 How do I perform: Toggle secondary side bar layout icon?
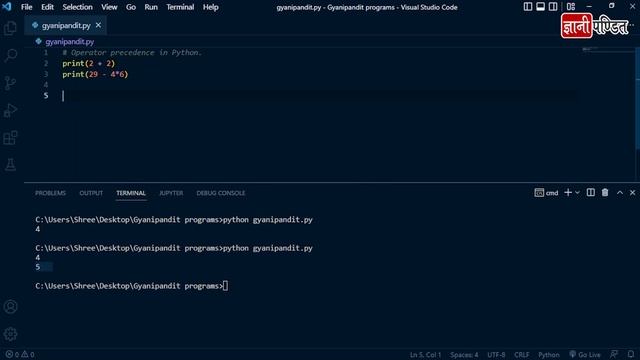[553, 7]
